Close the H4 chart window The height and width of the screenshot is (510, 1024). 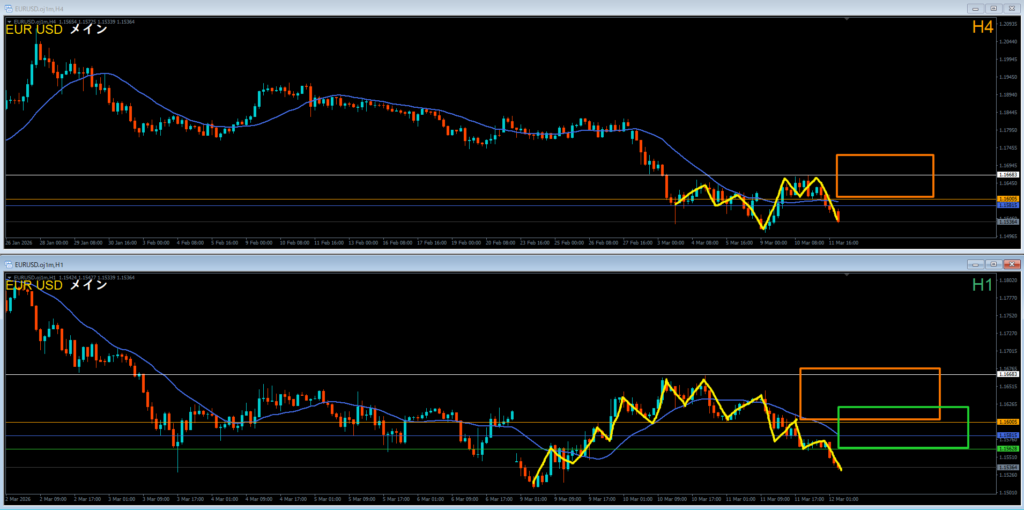(1010, 7)
